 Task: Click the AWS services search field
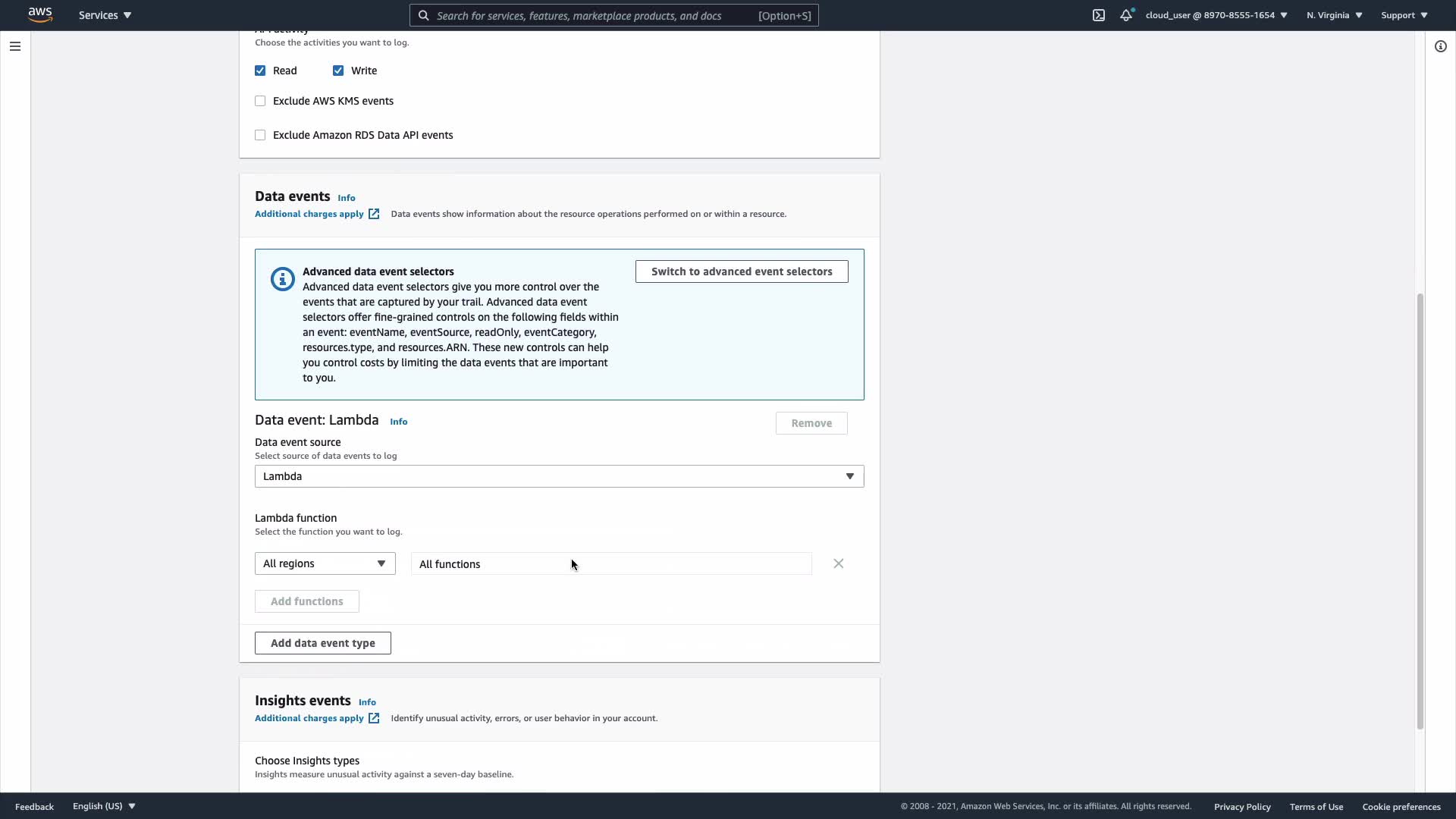point(591,15)
